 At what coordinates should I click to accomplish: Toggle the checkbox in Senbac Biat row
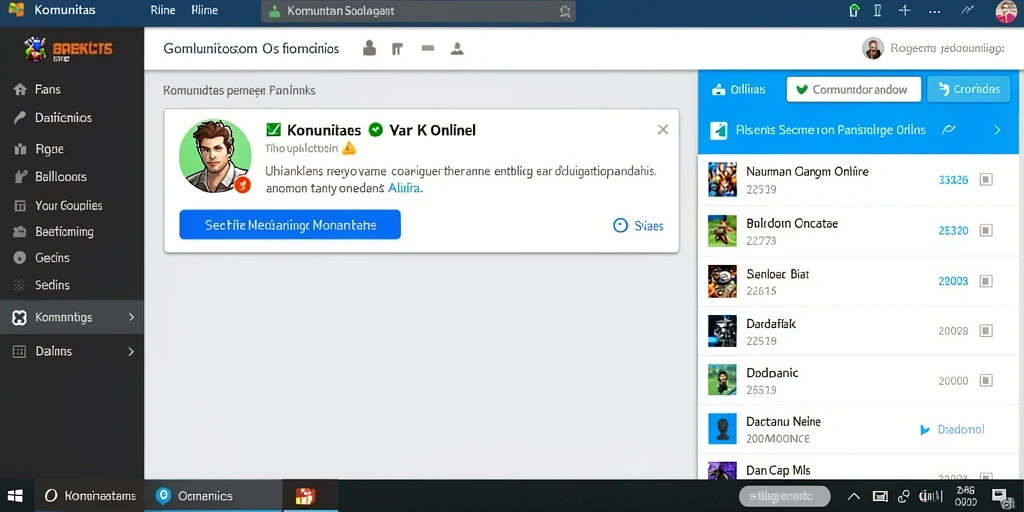click(986, 281)
